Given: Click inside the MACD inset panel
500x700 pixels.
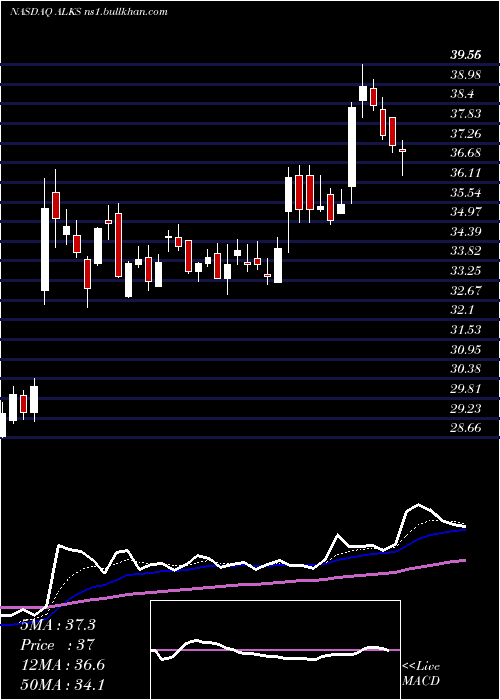Looking at the screenshot, I should click(x=275, y=650).
